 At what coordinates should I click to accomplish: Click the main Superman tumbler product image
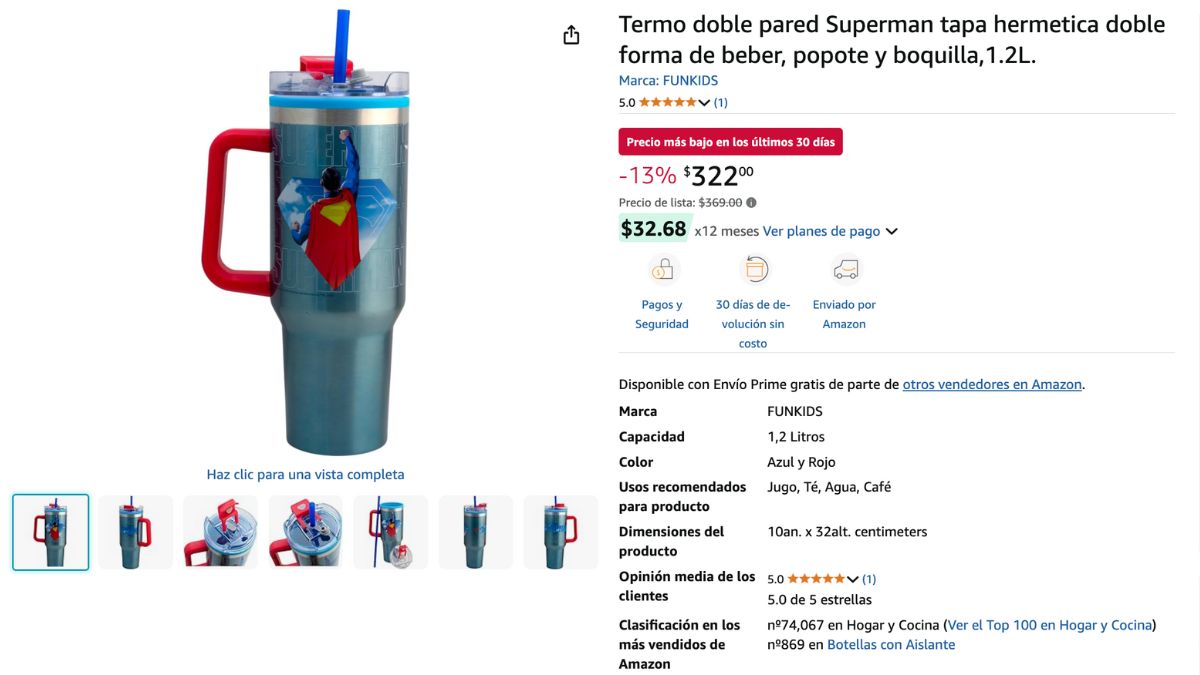pyautogui.click(x=305, y=232)
